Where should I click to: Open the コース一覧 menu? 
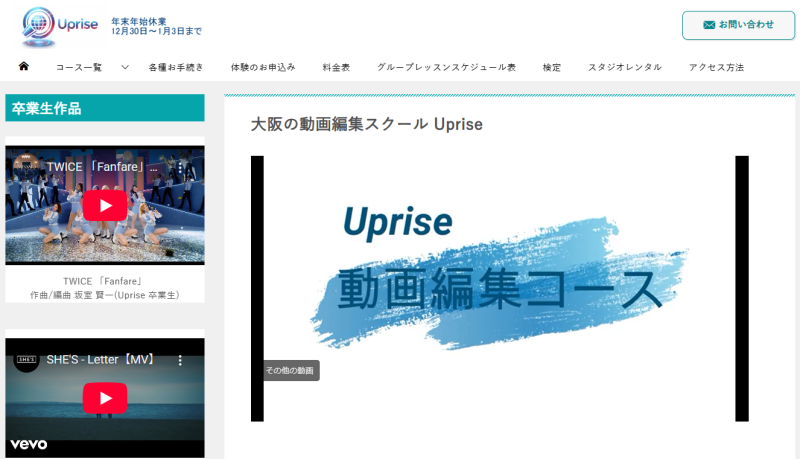click(x=79, y=67)
